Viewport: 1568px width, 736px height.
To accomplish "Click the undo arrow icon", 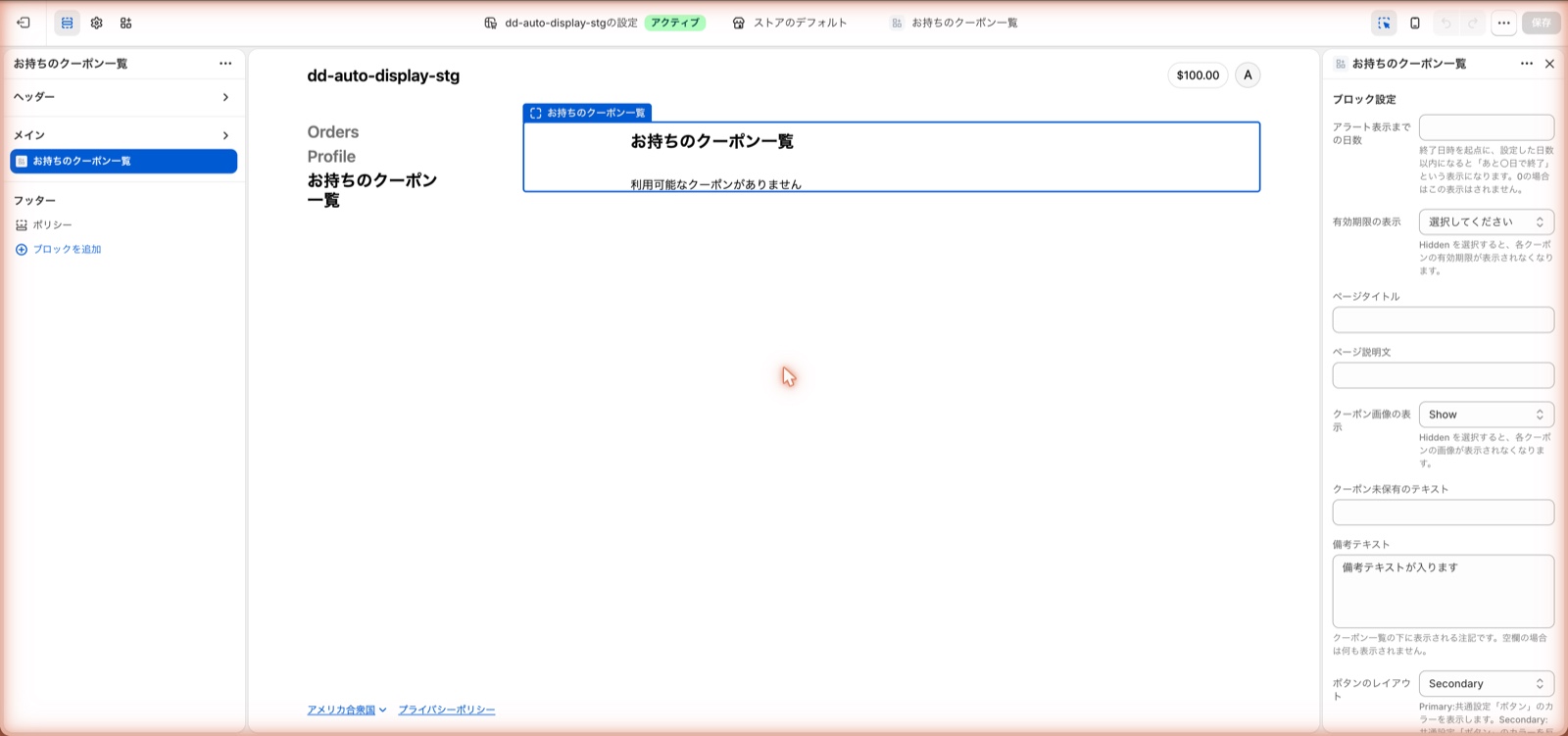I will [x=1445, y=23].
